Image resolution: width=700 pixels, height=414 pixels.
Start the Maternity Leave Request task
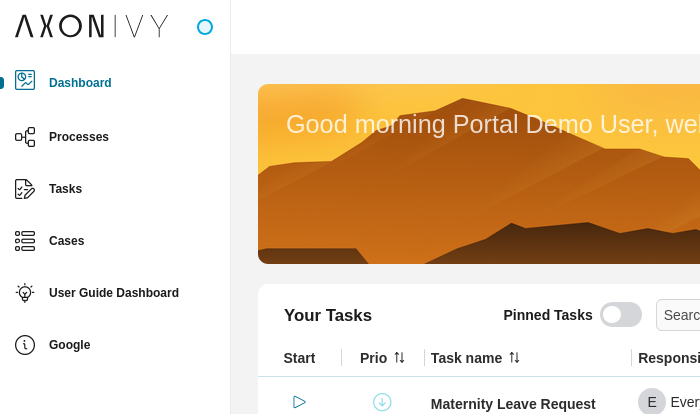click(299, 402)
